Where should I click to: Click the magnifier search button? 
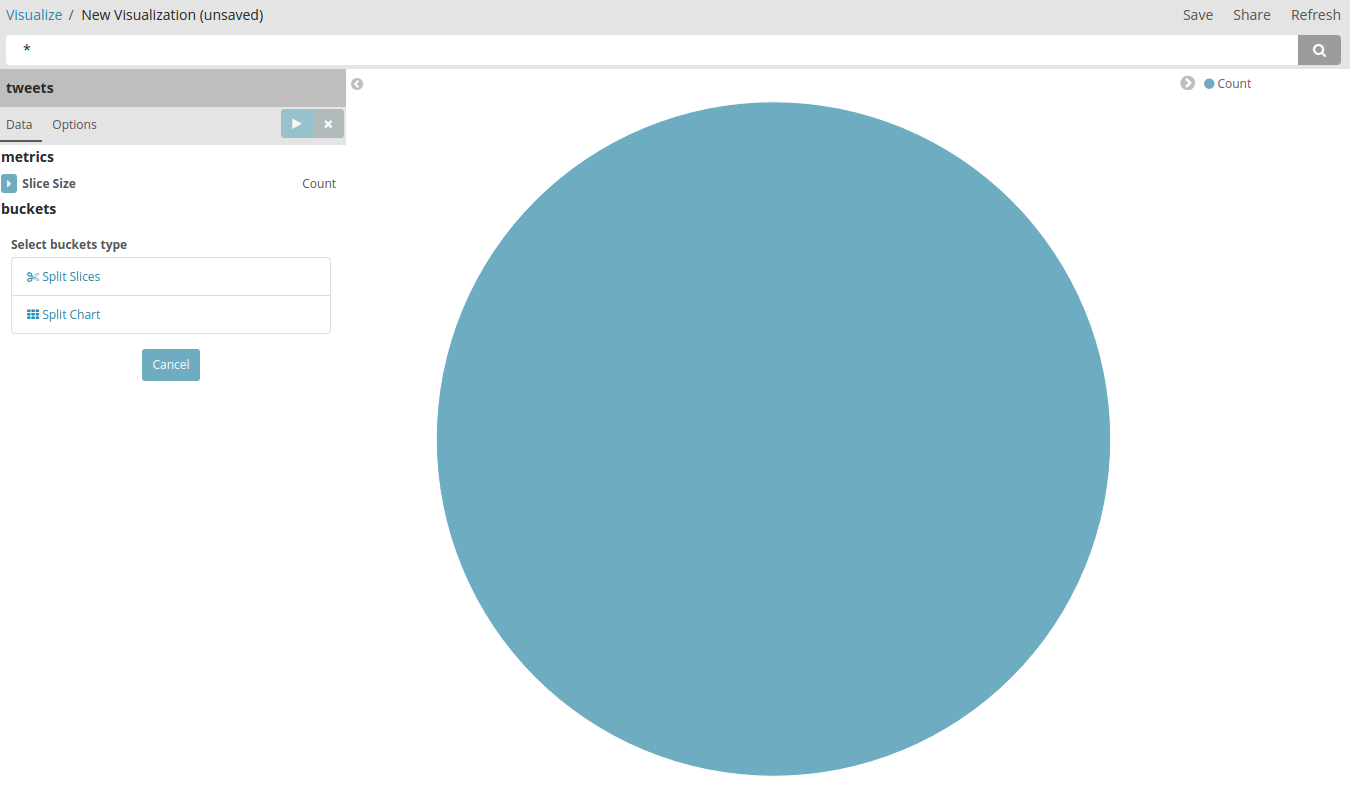tap(1319, 50)
